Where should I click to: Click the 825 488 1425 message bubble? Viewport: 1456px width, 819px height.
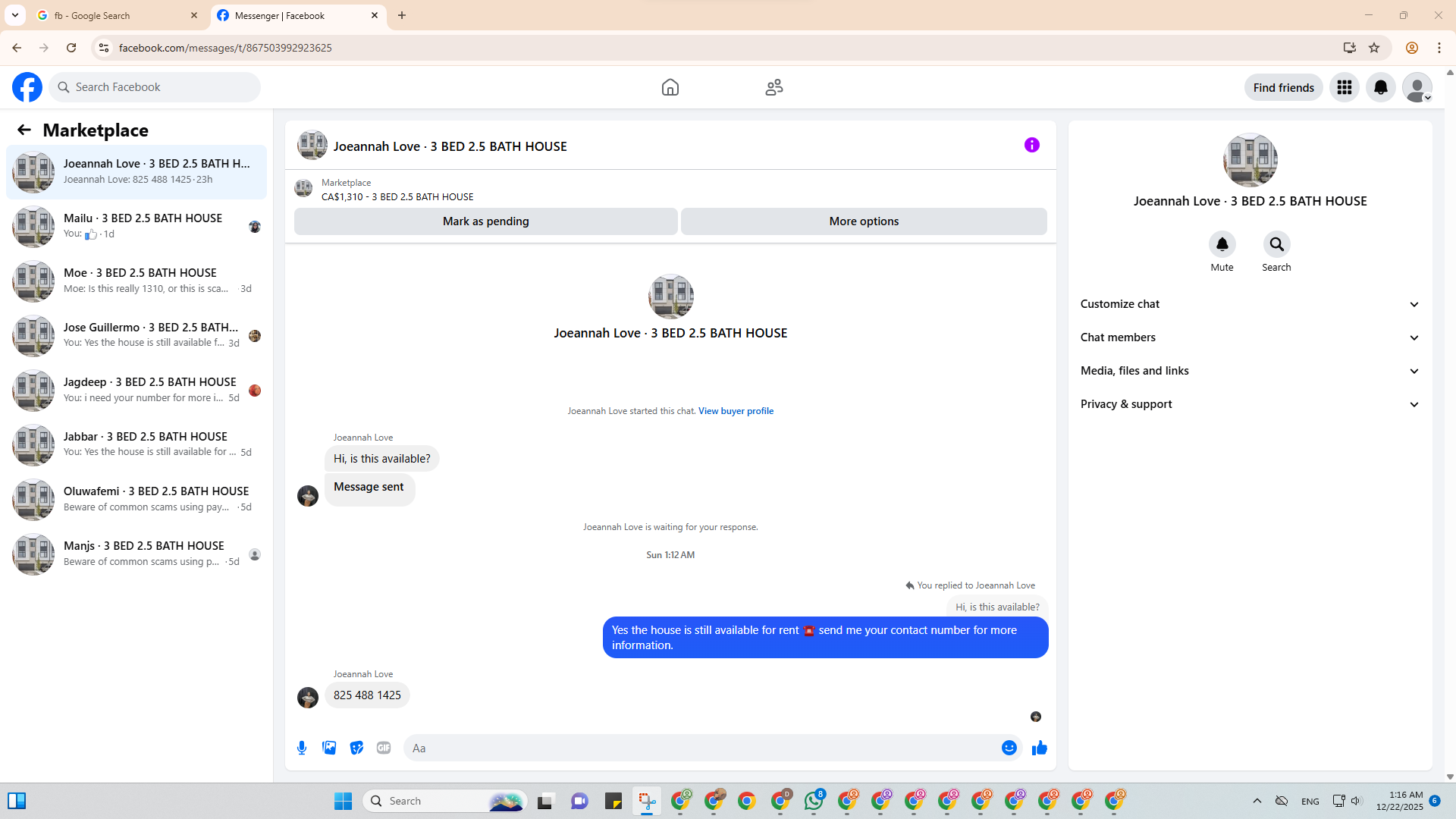point(367,695)
